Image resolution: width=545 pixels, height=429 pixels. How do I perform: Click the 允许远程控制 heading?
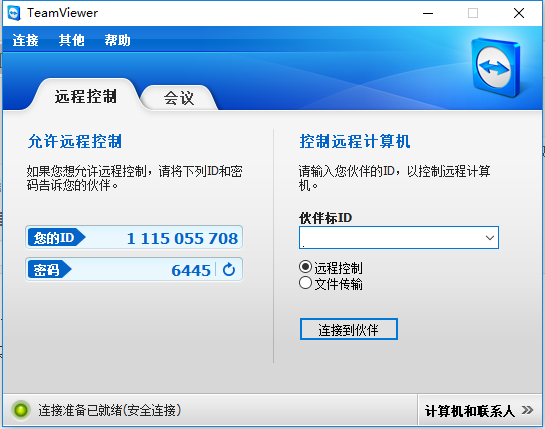[75, 141]
